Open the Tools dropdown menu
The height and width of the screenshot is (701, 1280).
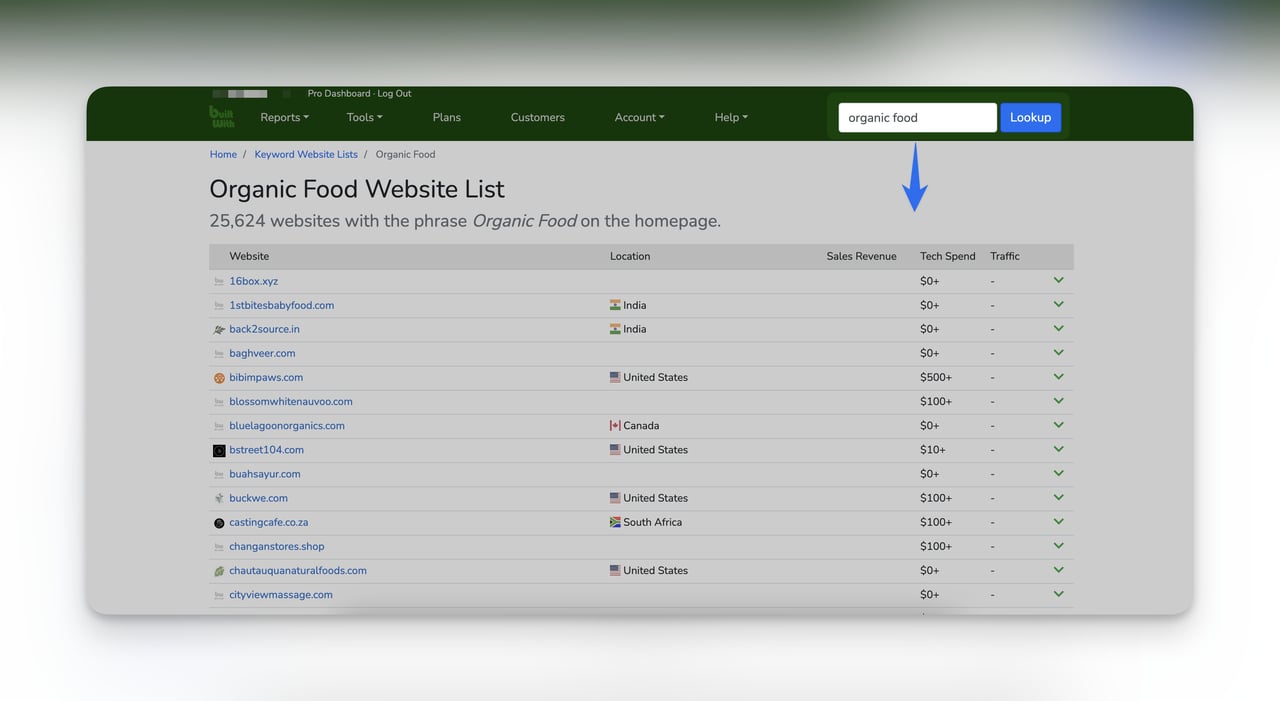click(365, 117)
